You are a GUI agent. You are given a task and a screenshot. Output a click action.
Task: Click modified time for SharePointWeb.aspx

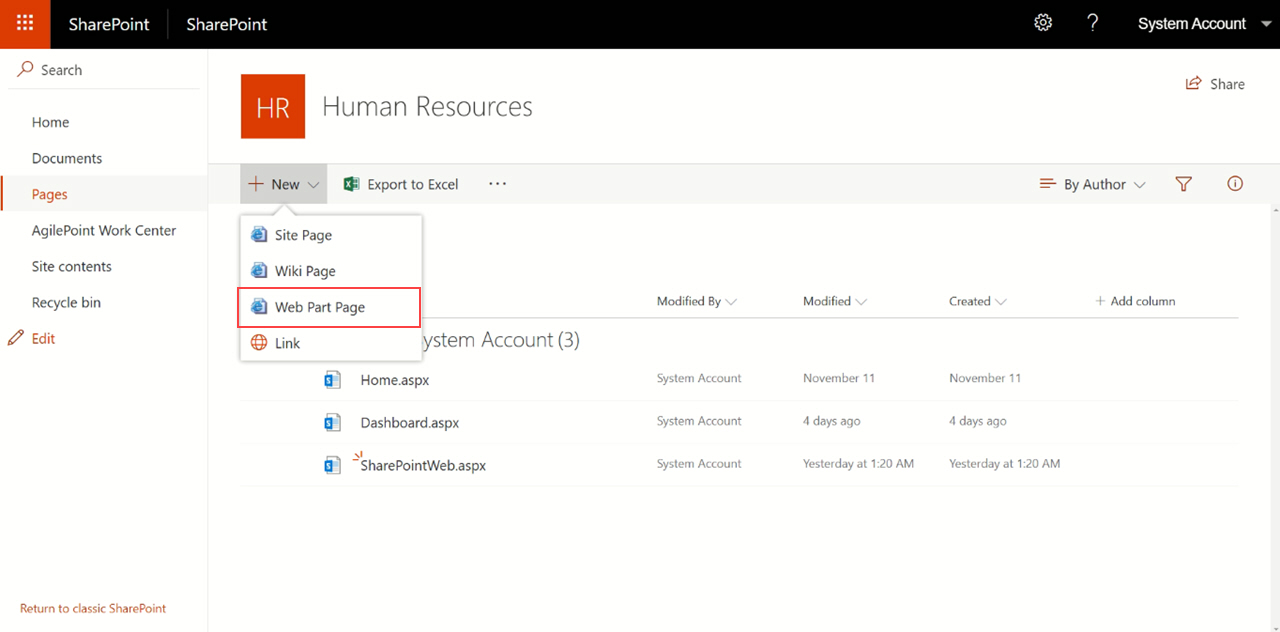[858, 464]
